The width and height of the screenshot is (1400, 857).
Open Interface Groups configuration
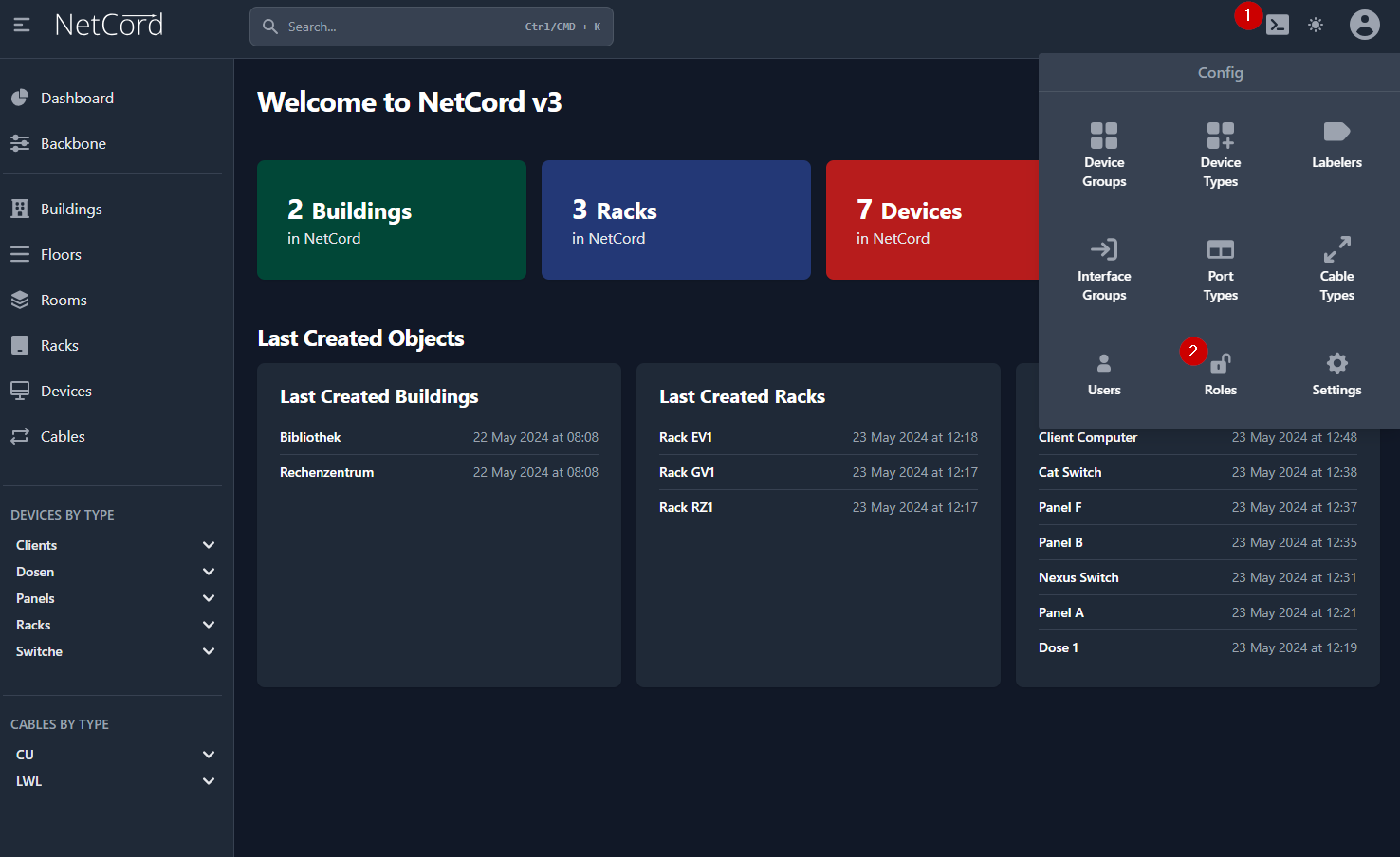(x=1104, y=250)
